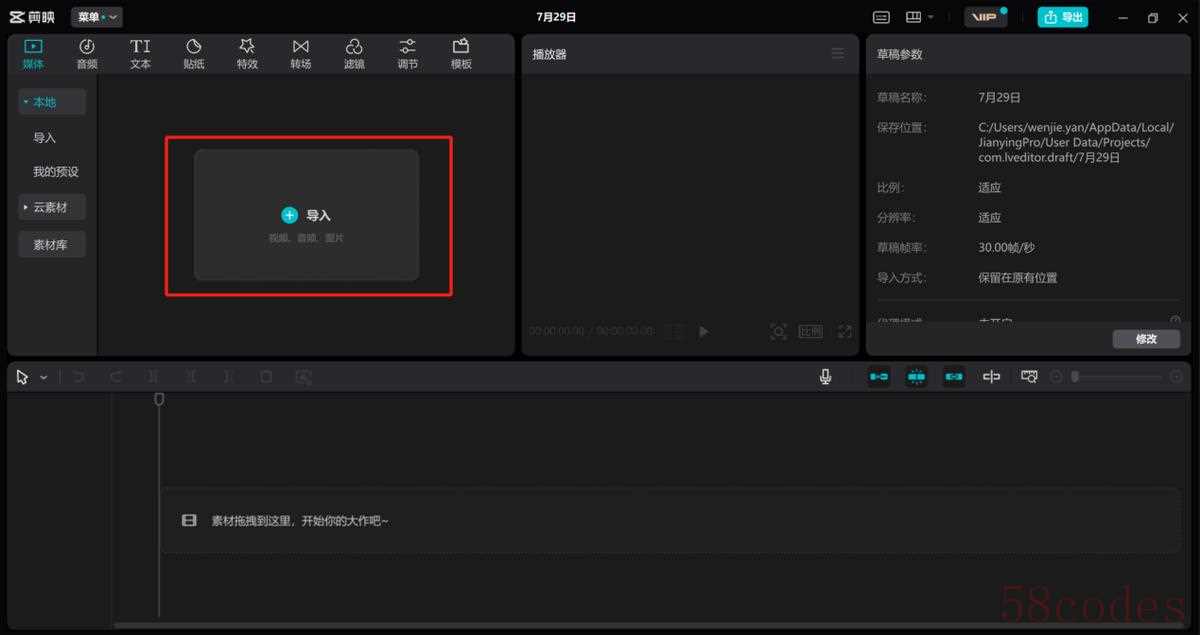Toggle main track magnet snapping
The height and width of the screenshot is (635, 1200).
pyautogui.click(x=879, y=377)
